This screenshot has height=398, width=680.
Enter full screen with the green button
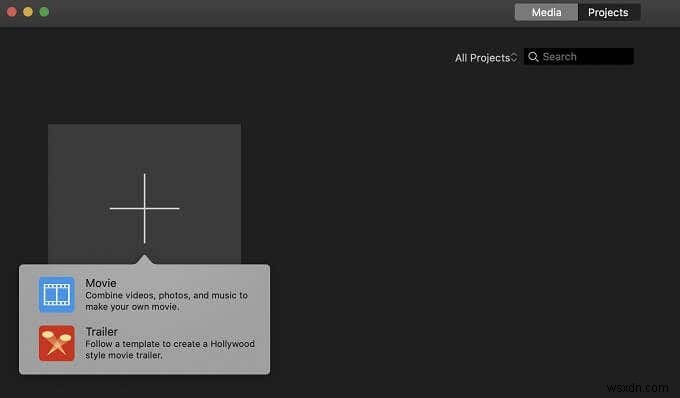point(44,12)
